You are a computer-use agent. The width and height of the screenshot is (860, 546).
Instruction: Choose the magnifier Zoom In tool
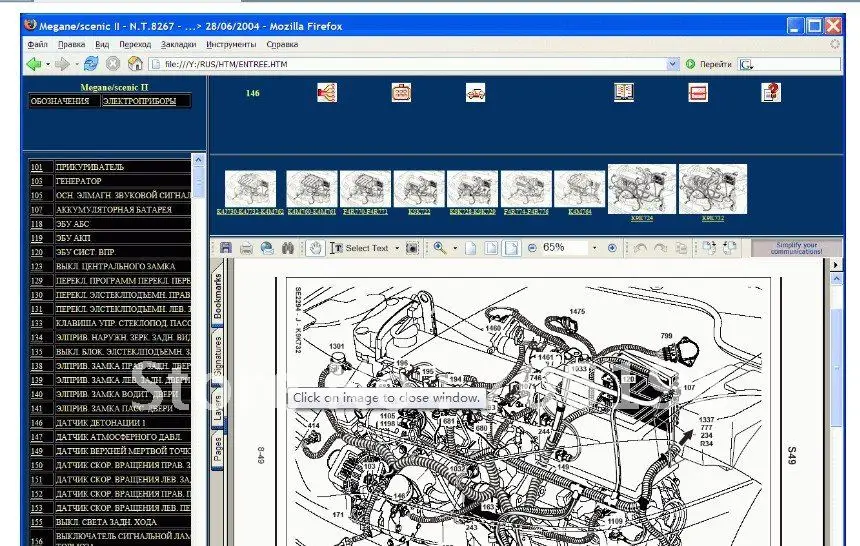(439, 248)
